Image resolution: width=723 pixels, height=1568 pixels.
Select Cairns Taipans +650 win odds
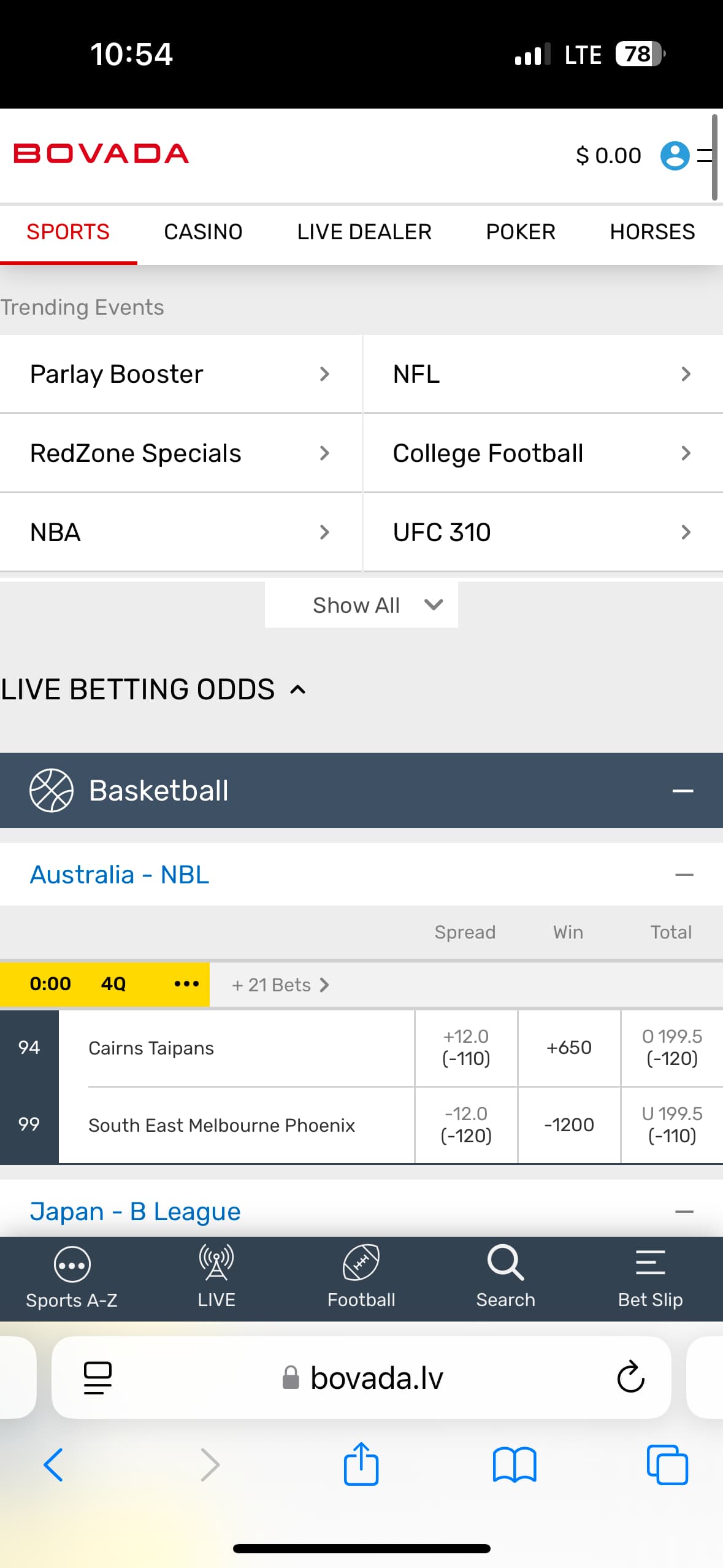[x=569, y=1047]
